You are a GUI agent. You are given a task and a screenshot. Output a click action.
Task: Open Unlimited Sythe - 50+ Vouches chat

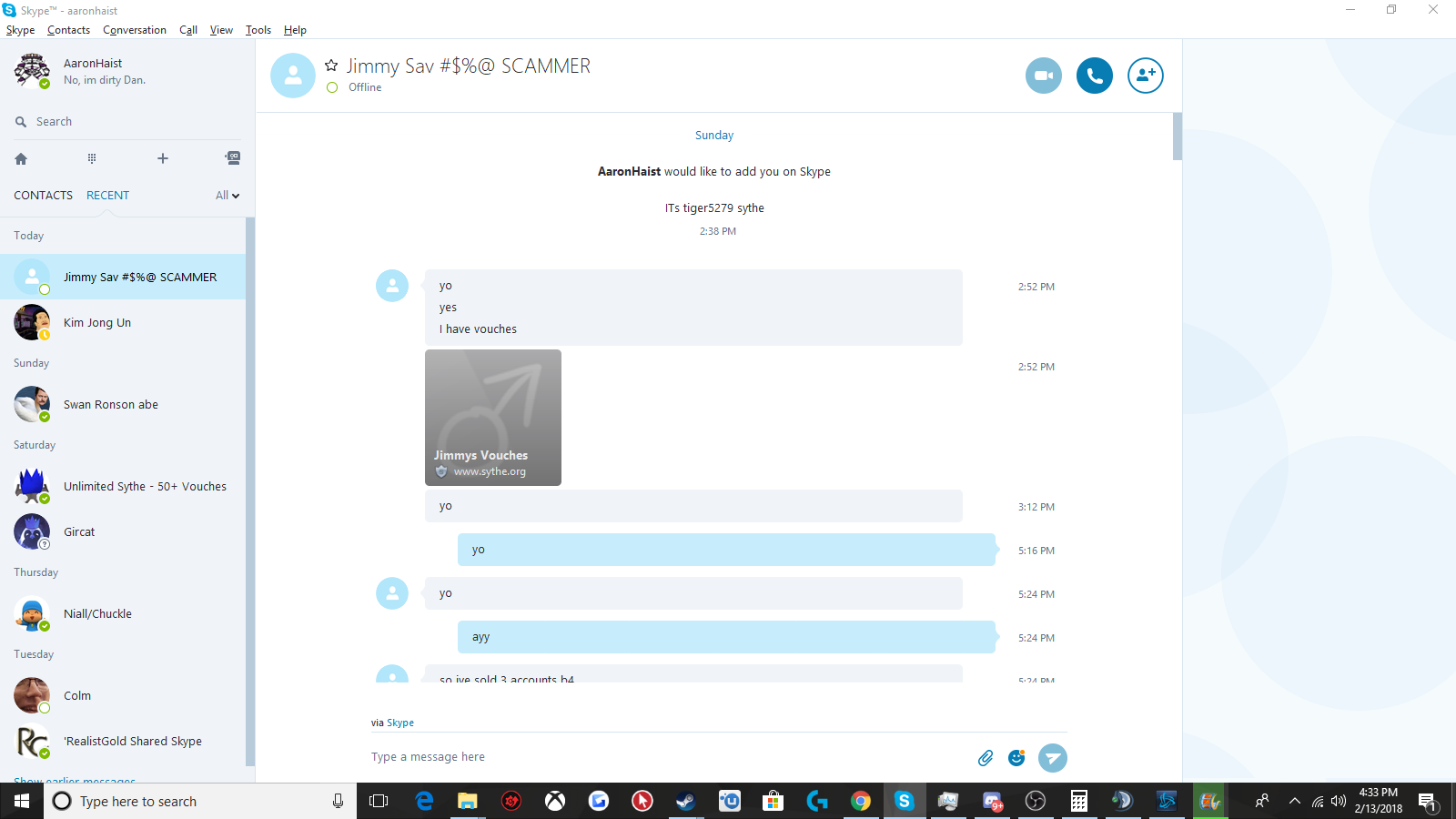[x=123, y=486]
